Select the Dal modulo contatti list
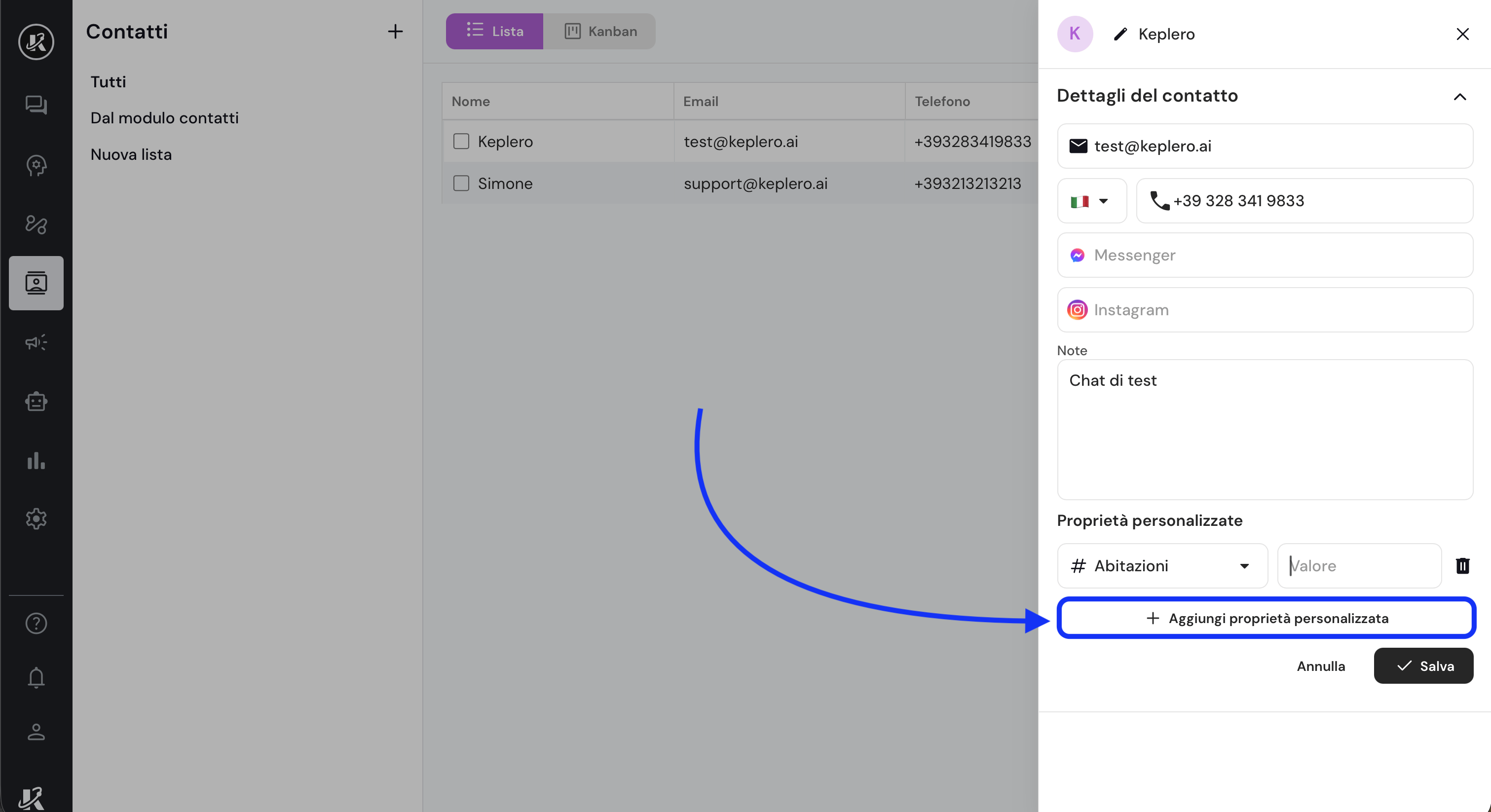Viewport: 1491px width, 812px height. (164, 118)
